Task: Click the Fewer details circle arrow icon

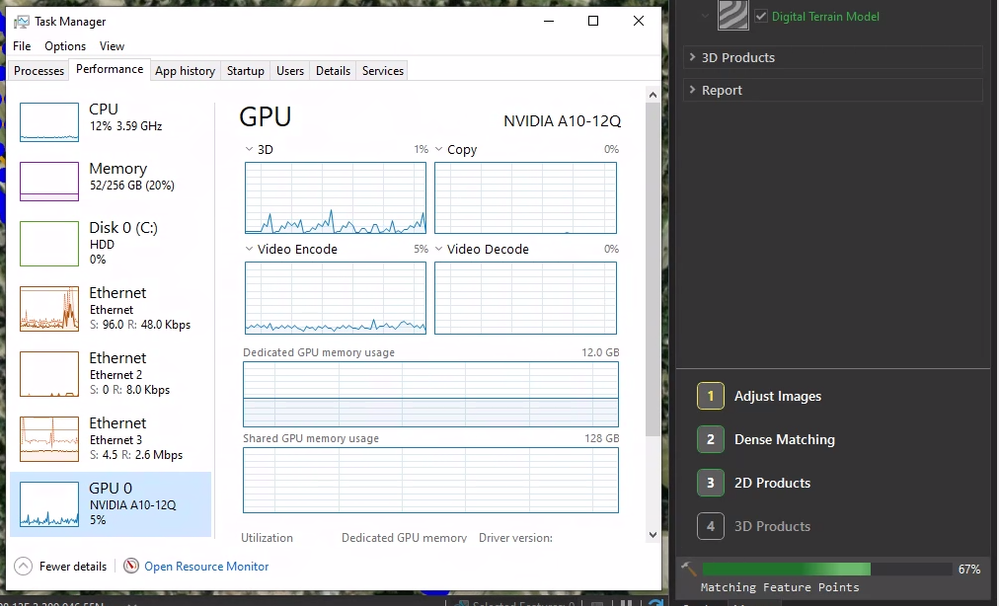Action: [x=23, y=566]
